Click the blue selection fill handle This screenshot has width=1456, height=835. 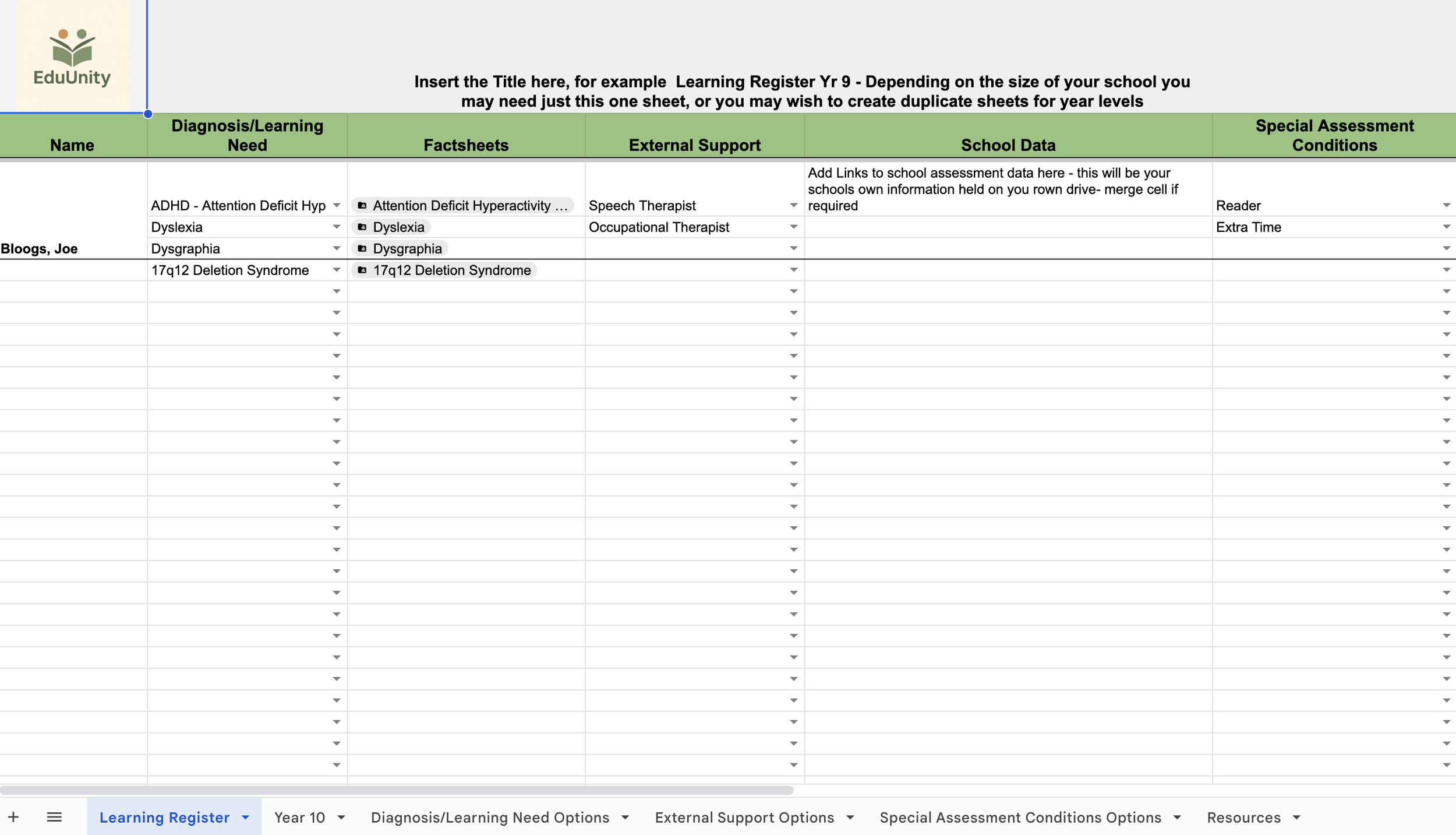[148, 114]
